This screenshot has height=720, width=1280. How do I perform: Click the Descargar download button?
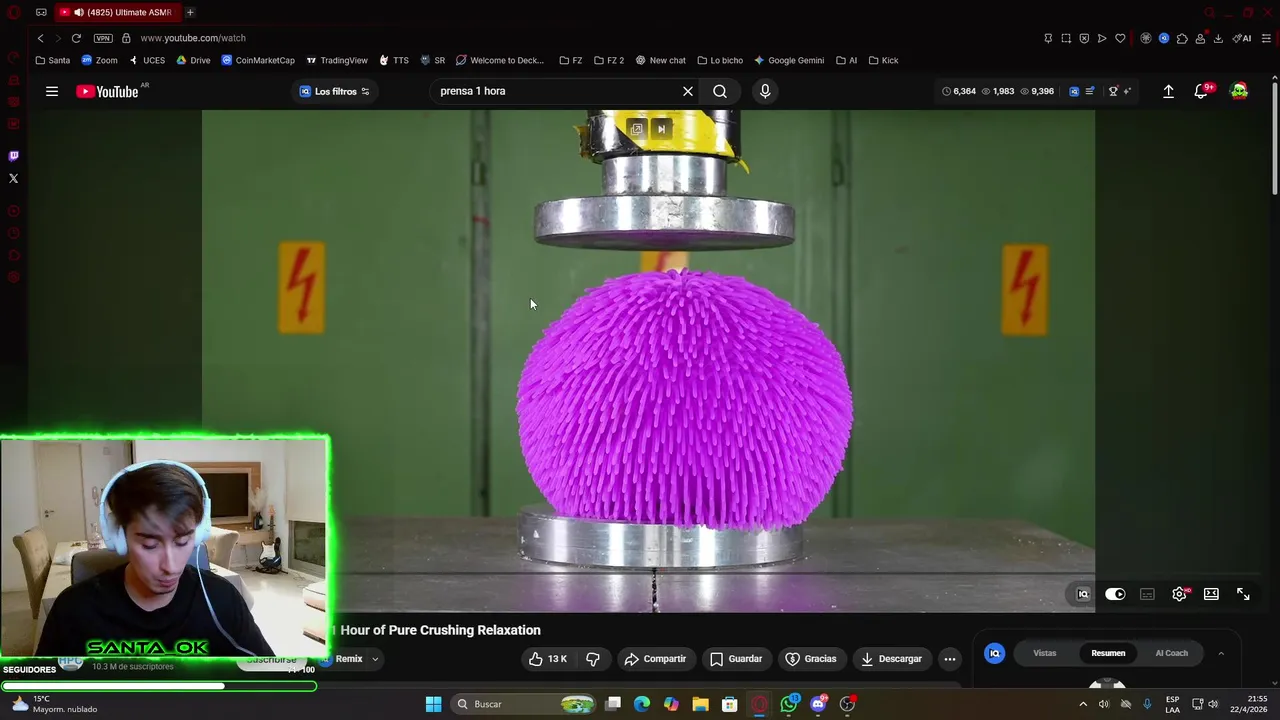891,659
